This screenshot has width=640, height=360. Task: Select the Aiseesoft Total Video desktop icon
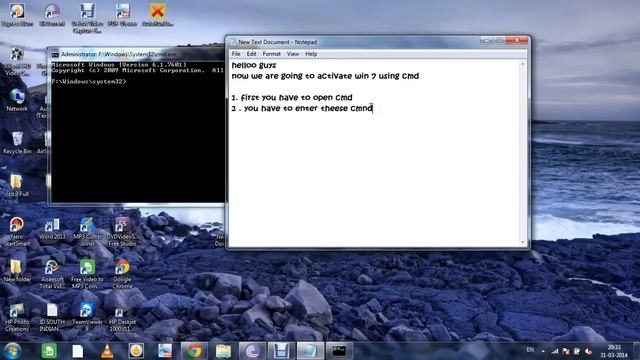click(52, 274)
